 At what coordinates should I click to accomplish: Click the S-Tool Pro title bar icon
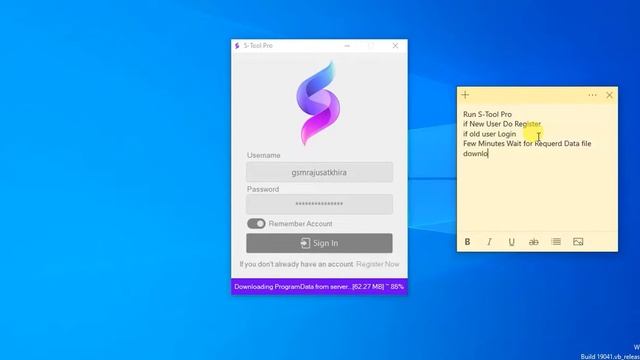pos(237,46)
